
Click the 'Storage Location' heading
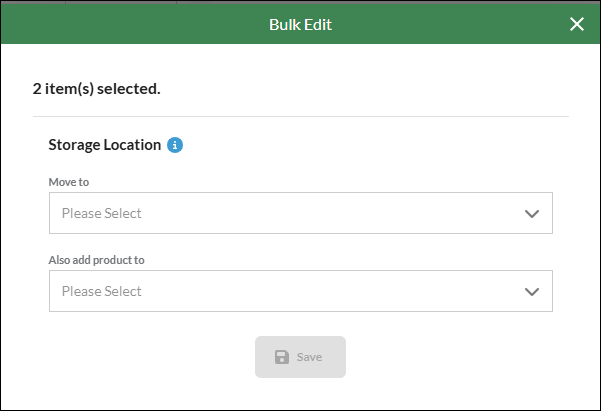click(x=105, y=145)
